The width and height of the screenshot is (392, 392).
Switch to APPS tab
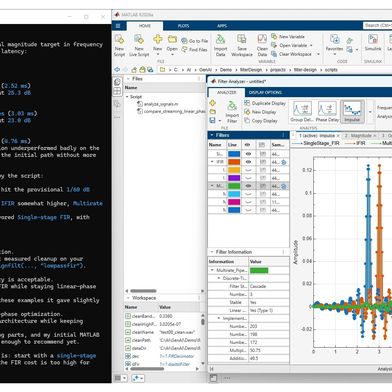(x=222, y=26)
